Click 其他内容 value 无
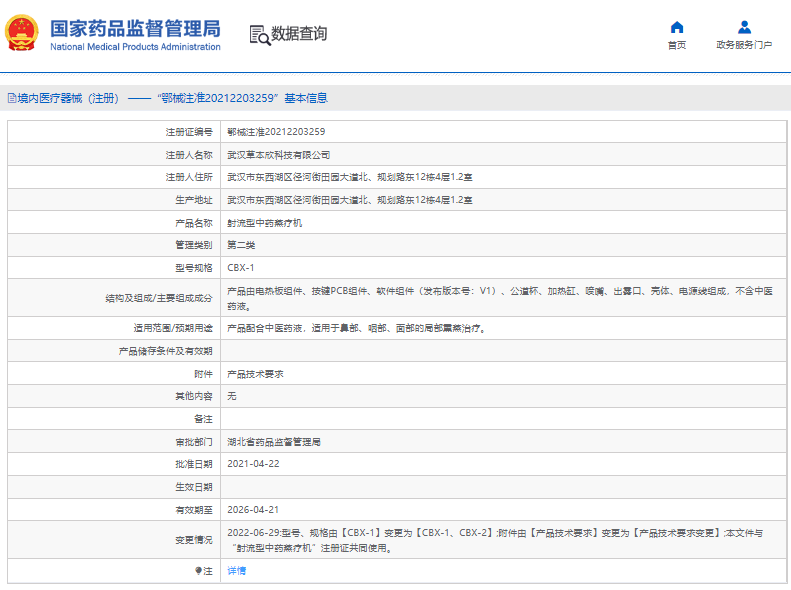The image size is (791, 590). [232, 396]
